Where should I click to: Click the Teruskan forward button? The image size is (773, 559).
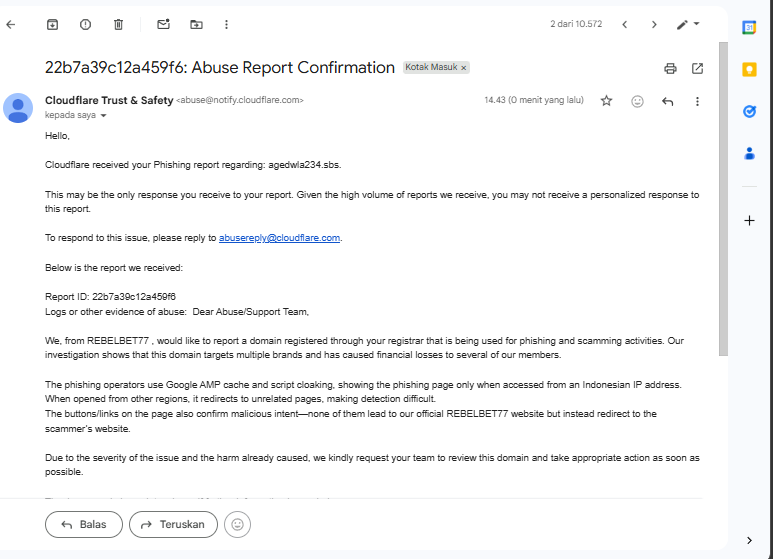173,524
